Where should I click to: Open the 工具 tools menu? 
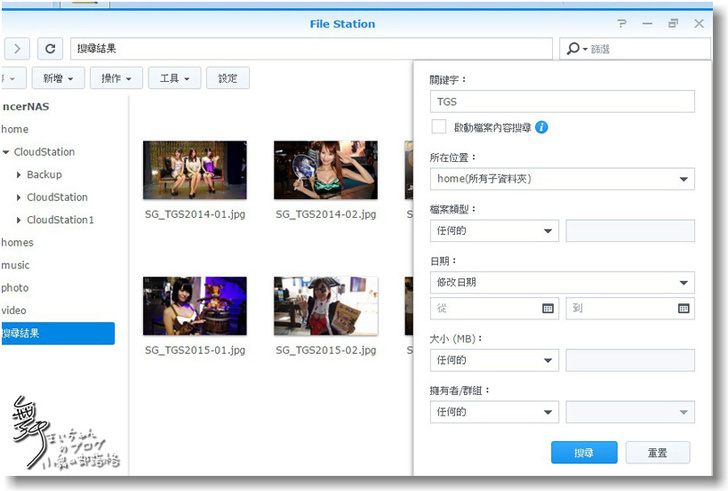pyautogui.click(x=174, y=78)
